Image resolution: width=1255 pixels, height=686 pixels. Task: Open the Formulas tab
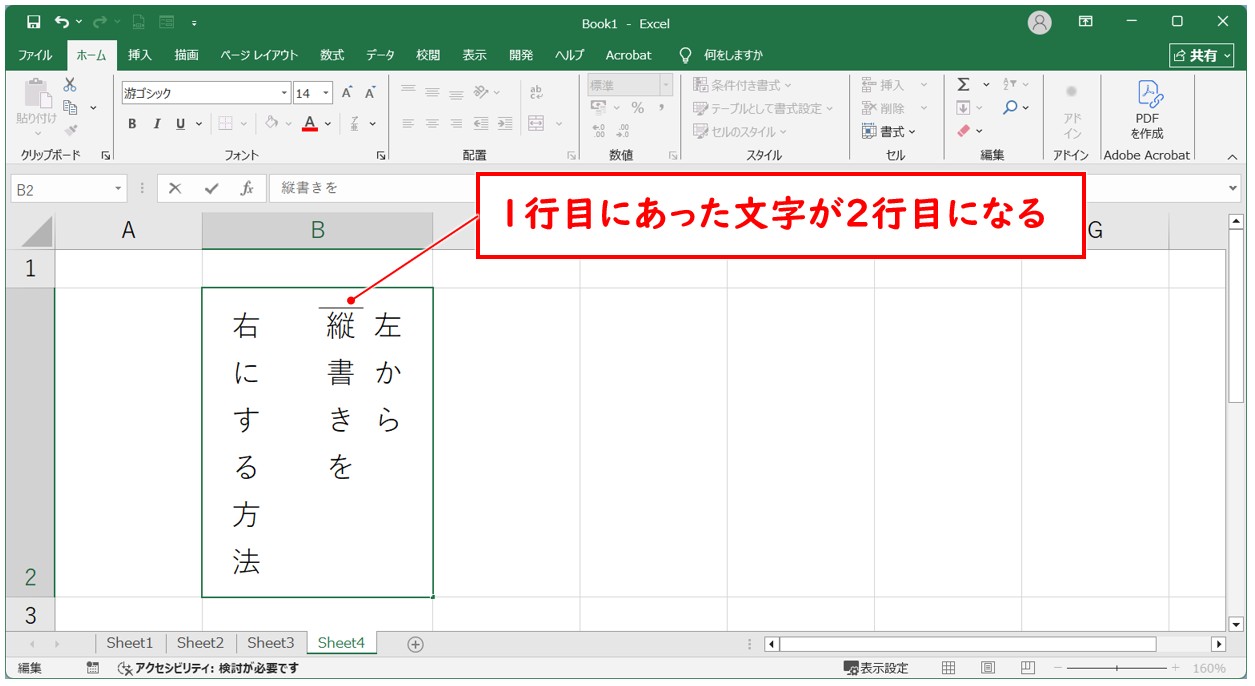pyautogui.click(x=332, y=55)
